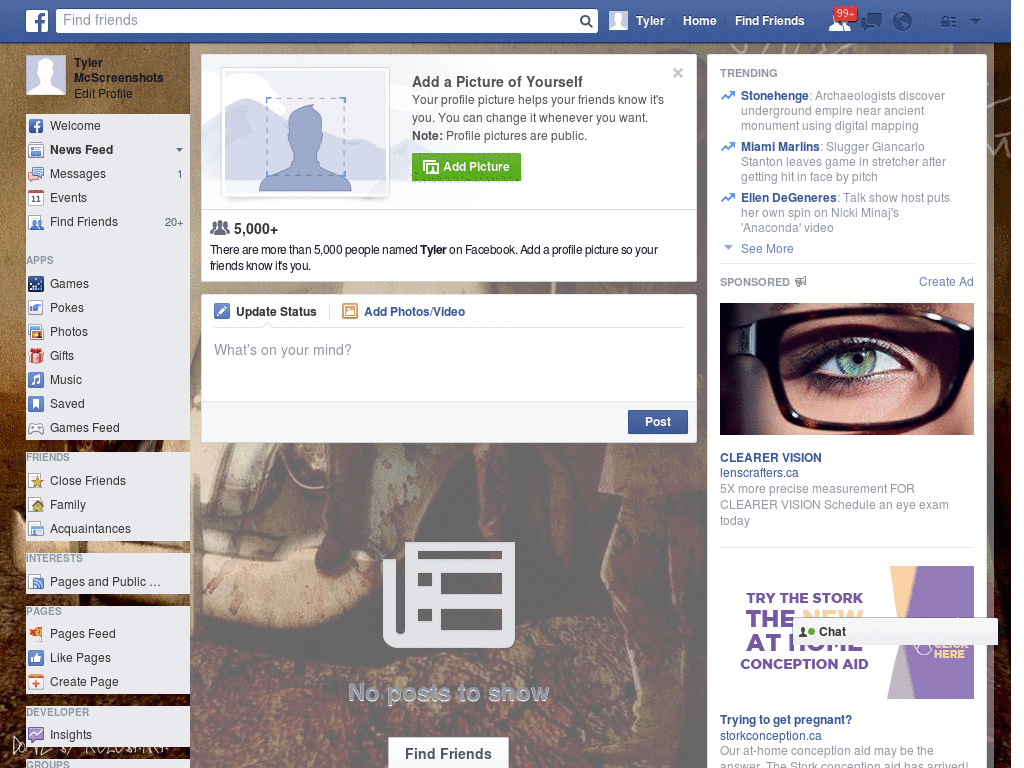
Task: Click the Family house icon
Action: coord(36,505)
